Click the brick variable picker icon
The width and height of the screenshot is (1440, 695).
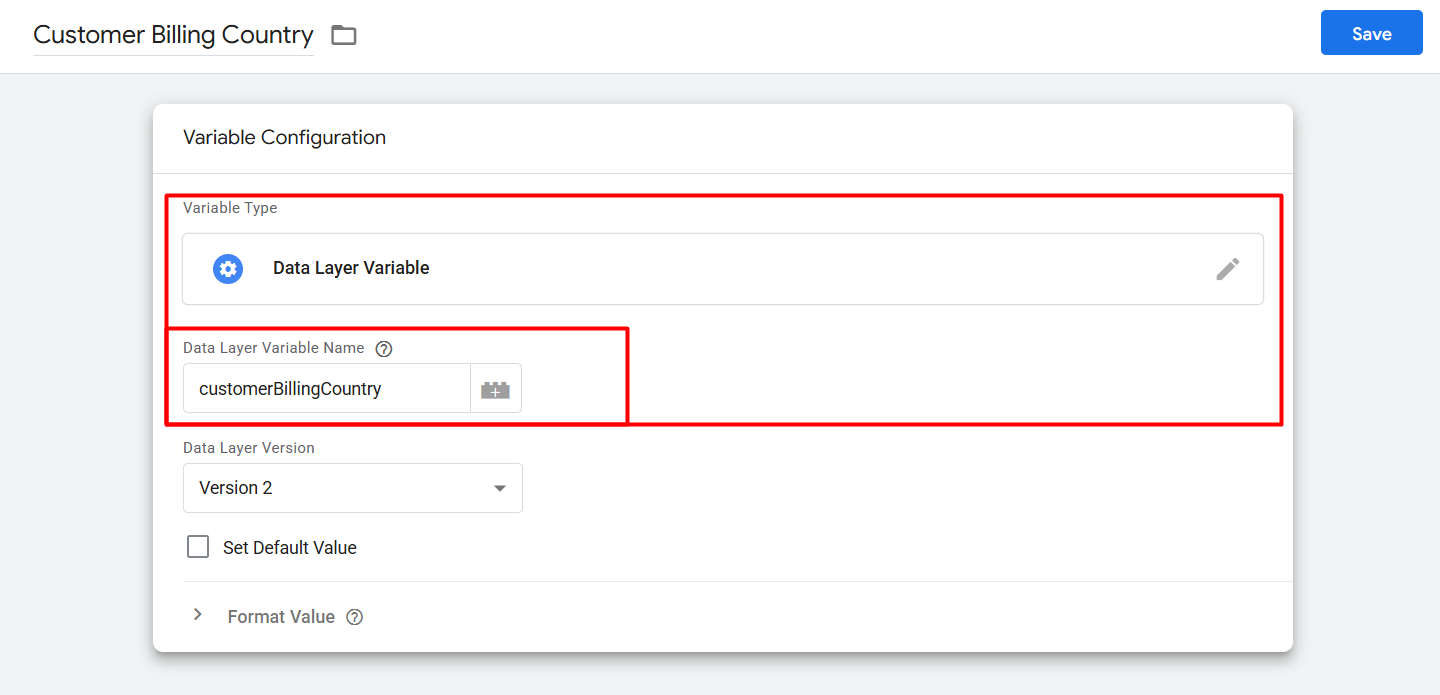(x=495, y=389)
